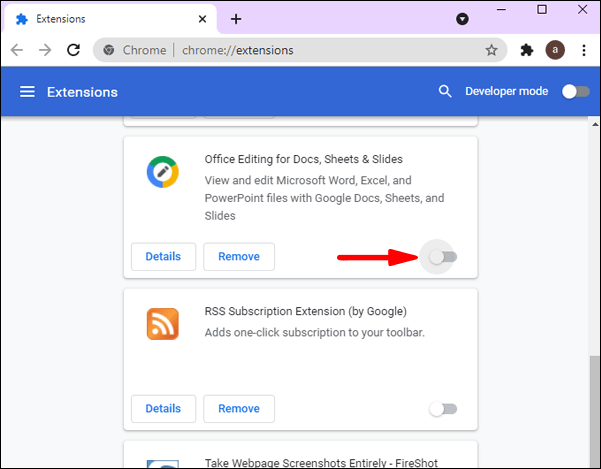
Task: Click the orange RSS feed icon
Action: [x=163, y=324]
